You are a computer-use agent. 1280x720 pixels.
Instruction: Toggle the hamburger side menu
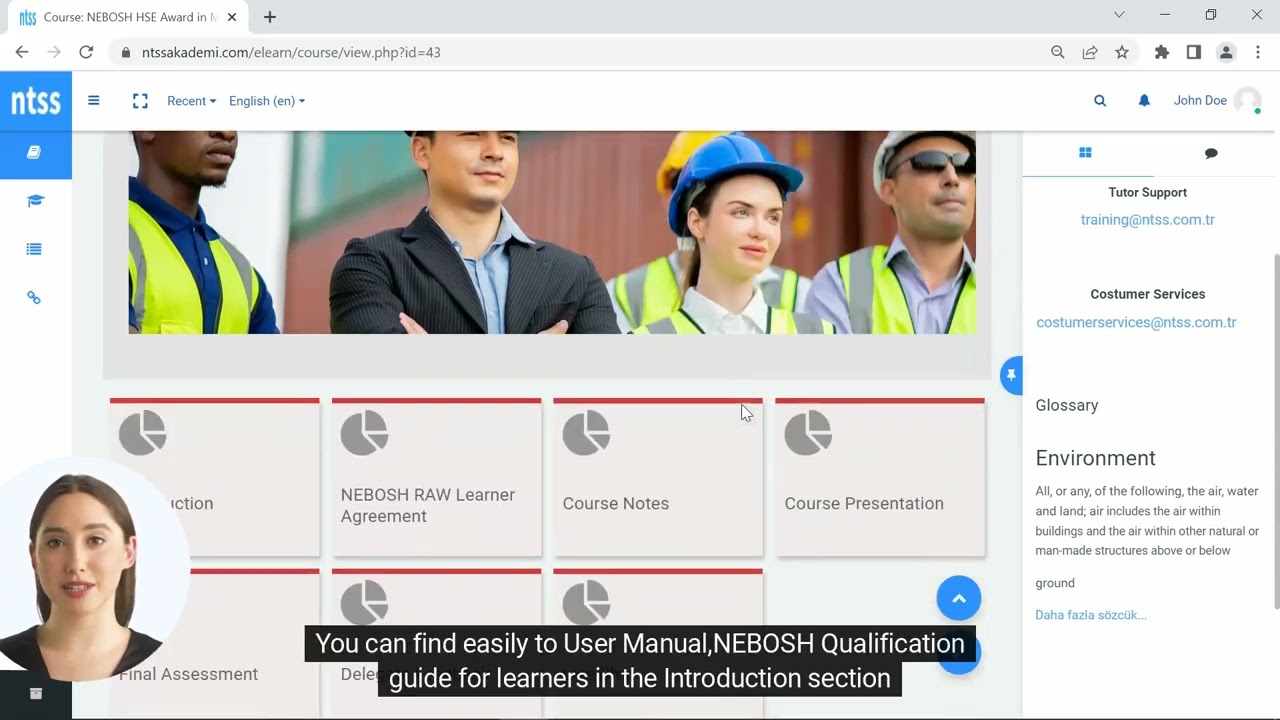(94, 100)
